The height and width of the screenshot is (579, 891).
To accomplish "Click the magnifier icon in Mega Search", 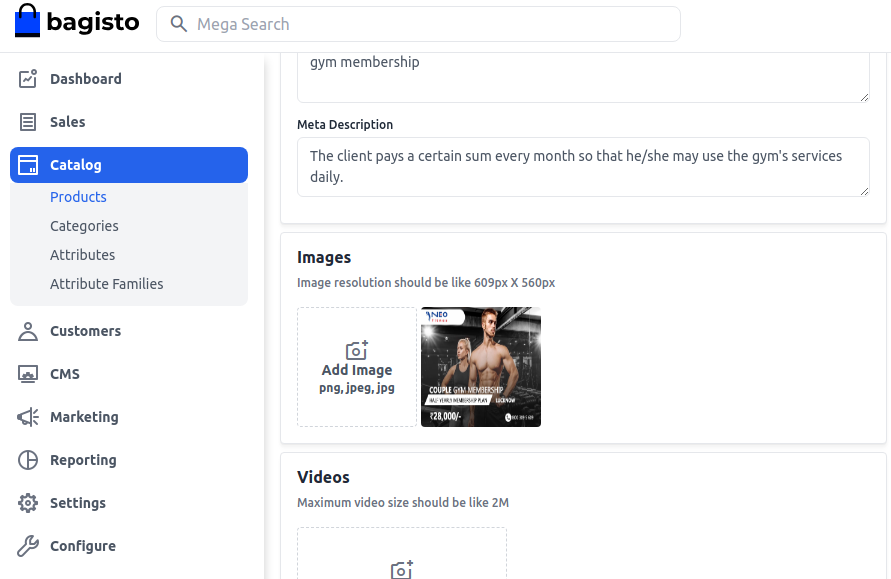I will (179, 24).
